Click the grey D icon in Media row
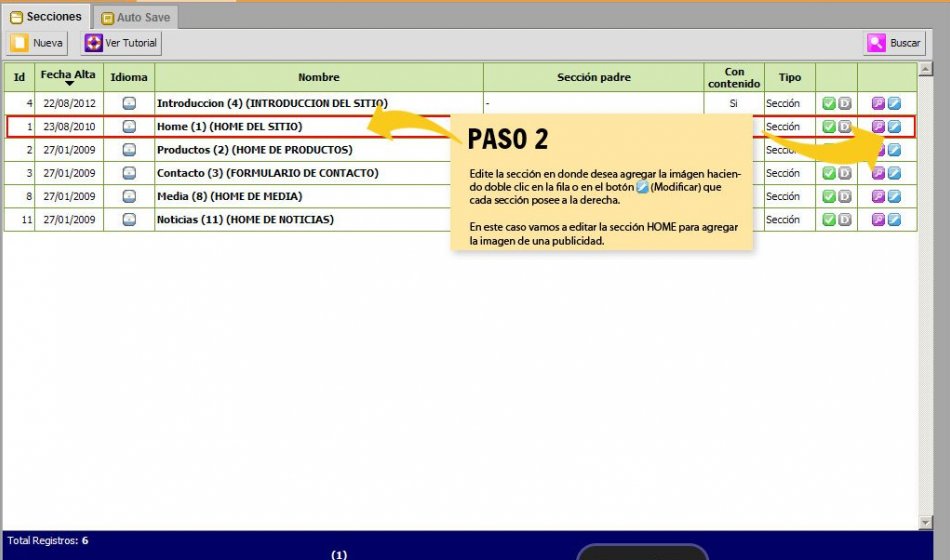950x560 pixels. [x=845, y=196]
